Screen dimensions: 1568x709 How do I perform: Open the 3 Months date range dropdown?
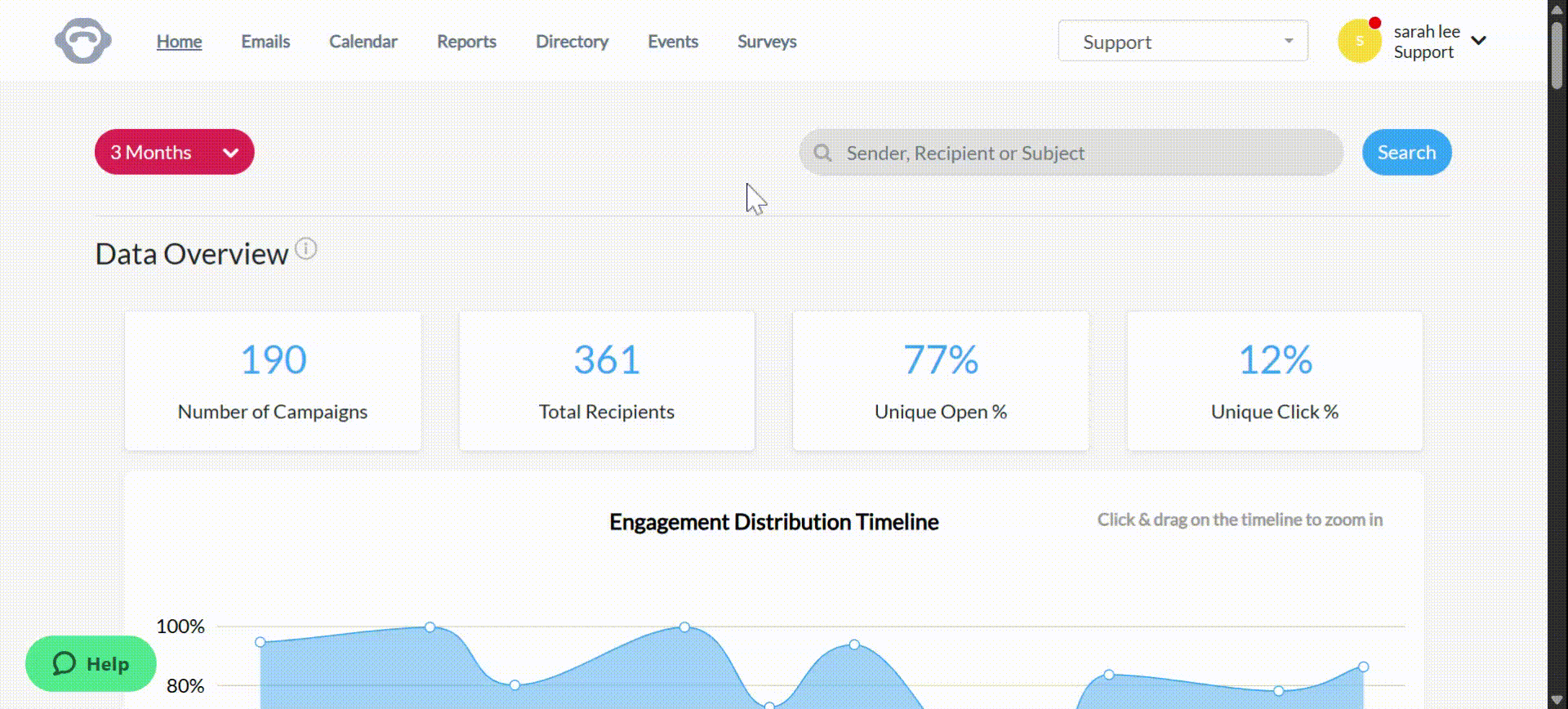point(174,152)
